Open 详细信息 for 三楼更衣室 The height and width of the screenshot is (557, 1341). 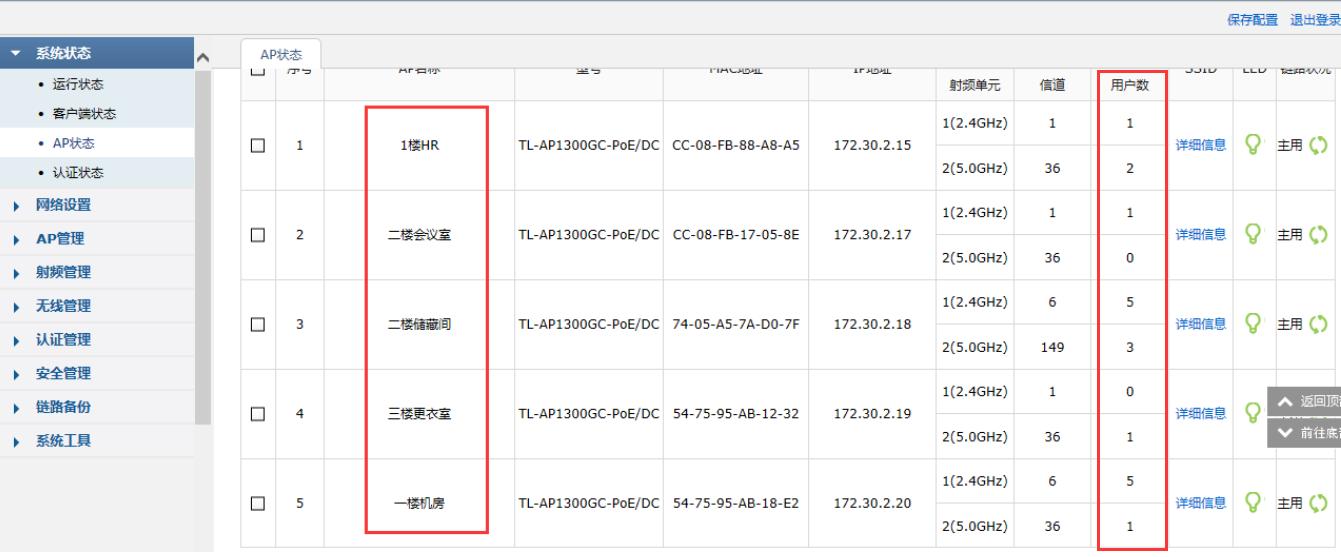point(1201,413)
